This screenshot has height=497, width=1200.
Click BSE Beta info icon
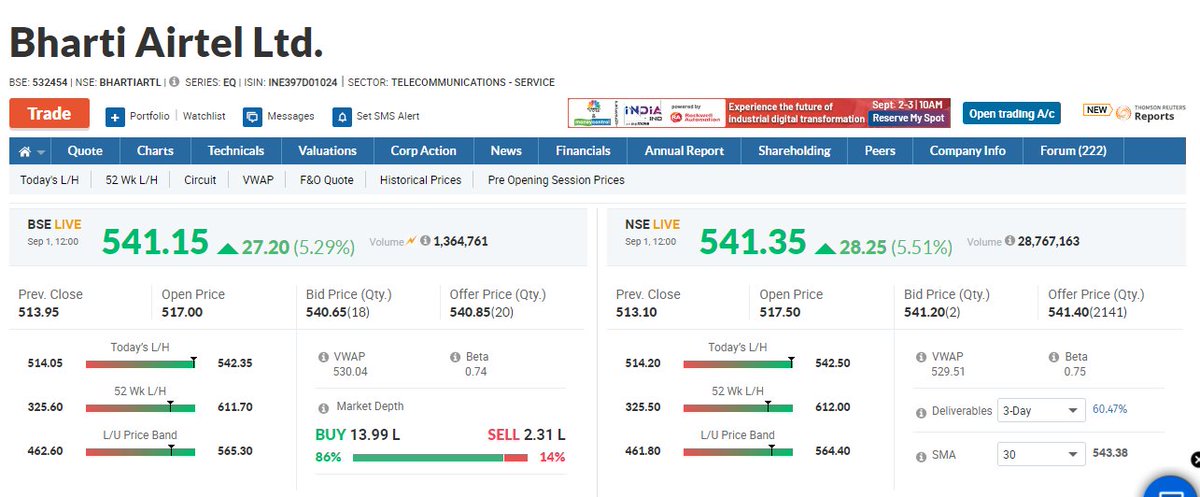[x=455, y=357]
